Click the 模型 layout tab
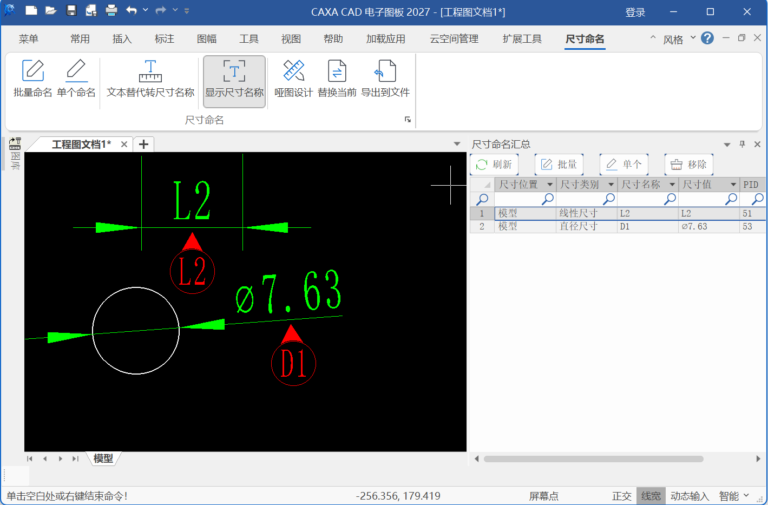 tap(103, 458)
